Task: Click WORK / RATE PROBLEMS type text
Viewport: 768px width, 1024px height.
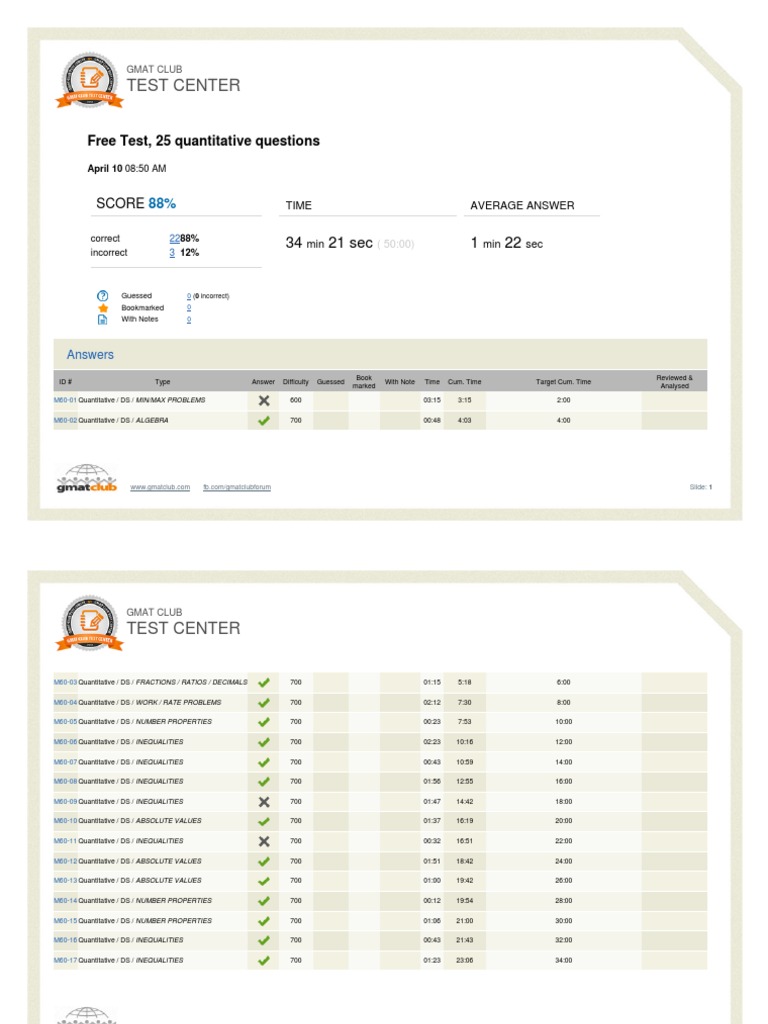Action: coord(178,703)
